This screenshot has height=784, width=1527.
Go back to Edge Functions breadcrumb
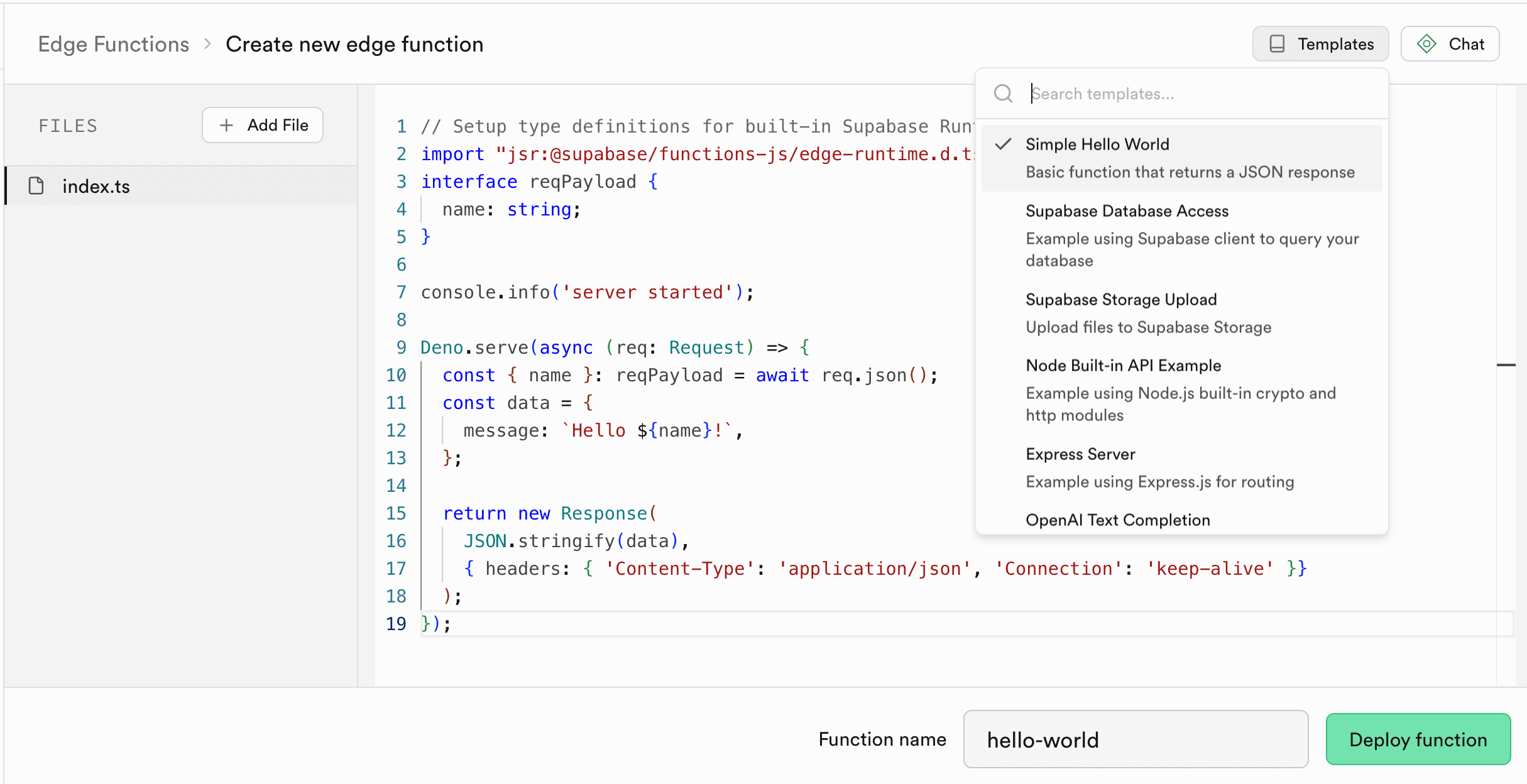[x=113, y=44]
